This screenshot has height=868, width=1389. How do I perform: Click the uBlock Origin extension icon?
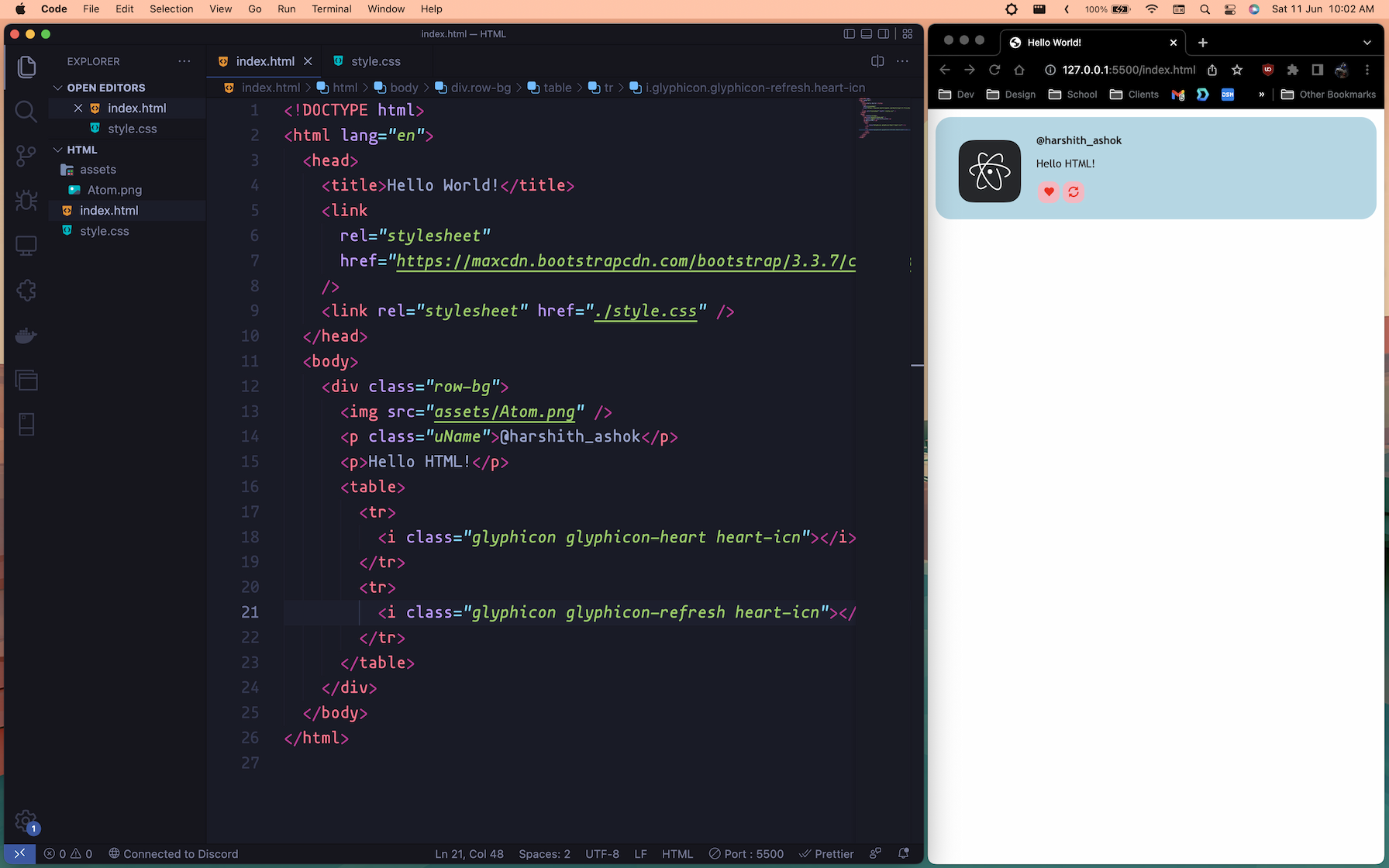pyautogui.click(x=1267, y=70)
